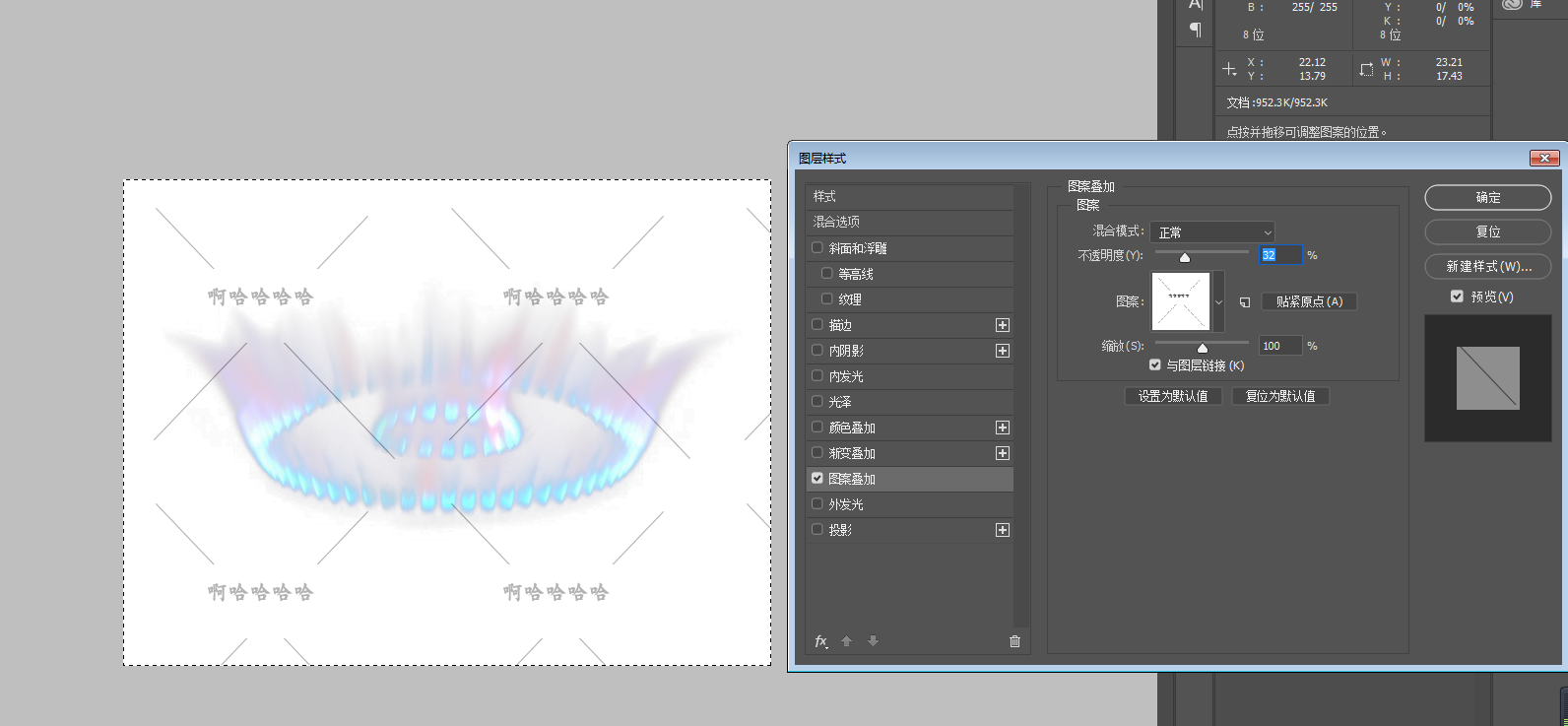
Task: Toggle the Preview (预览) checkbox
Action: (x=1457, y=297)
